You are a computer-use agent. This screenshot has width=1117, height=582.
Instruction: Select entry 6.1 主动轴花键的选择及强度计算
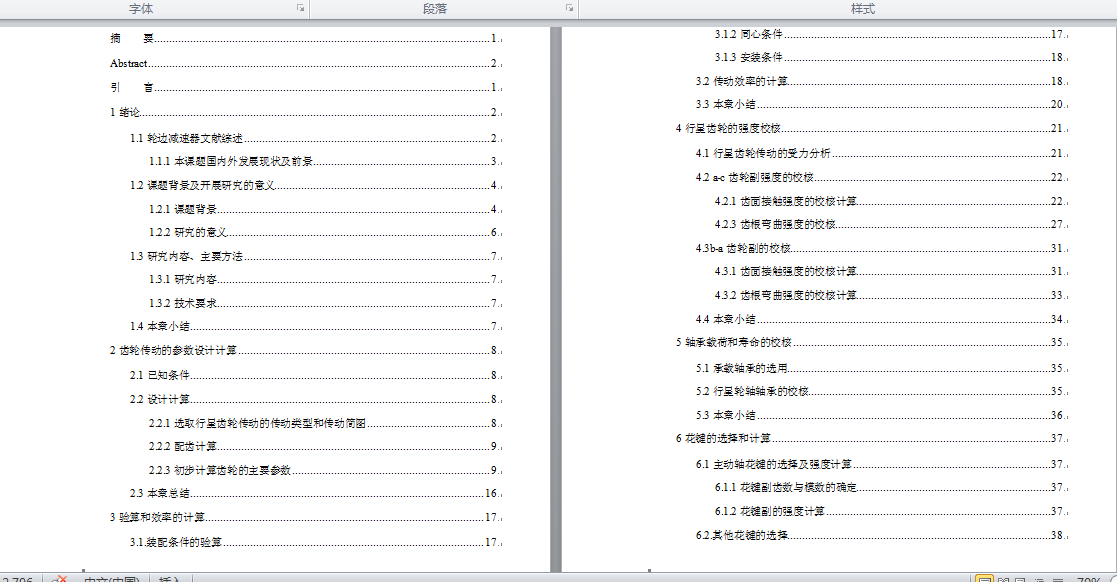tap(882, 464)
